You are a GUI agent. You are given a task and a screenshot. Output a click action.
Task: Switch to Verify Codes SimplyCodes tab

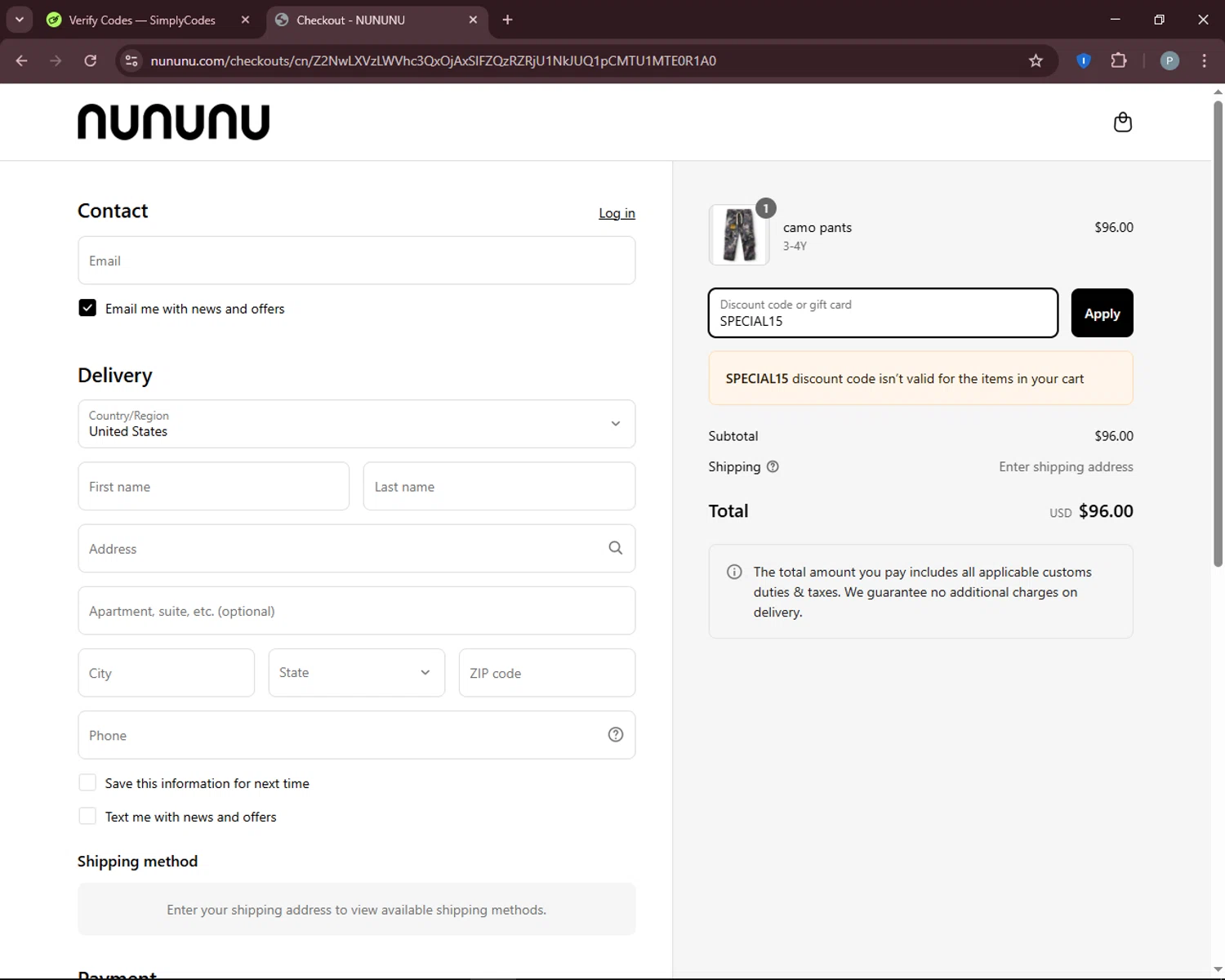[142, 20]
